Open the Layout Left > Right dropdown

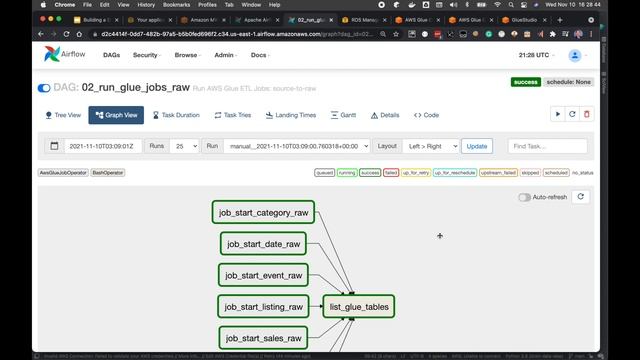tap(431, 146)
